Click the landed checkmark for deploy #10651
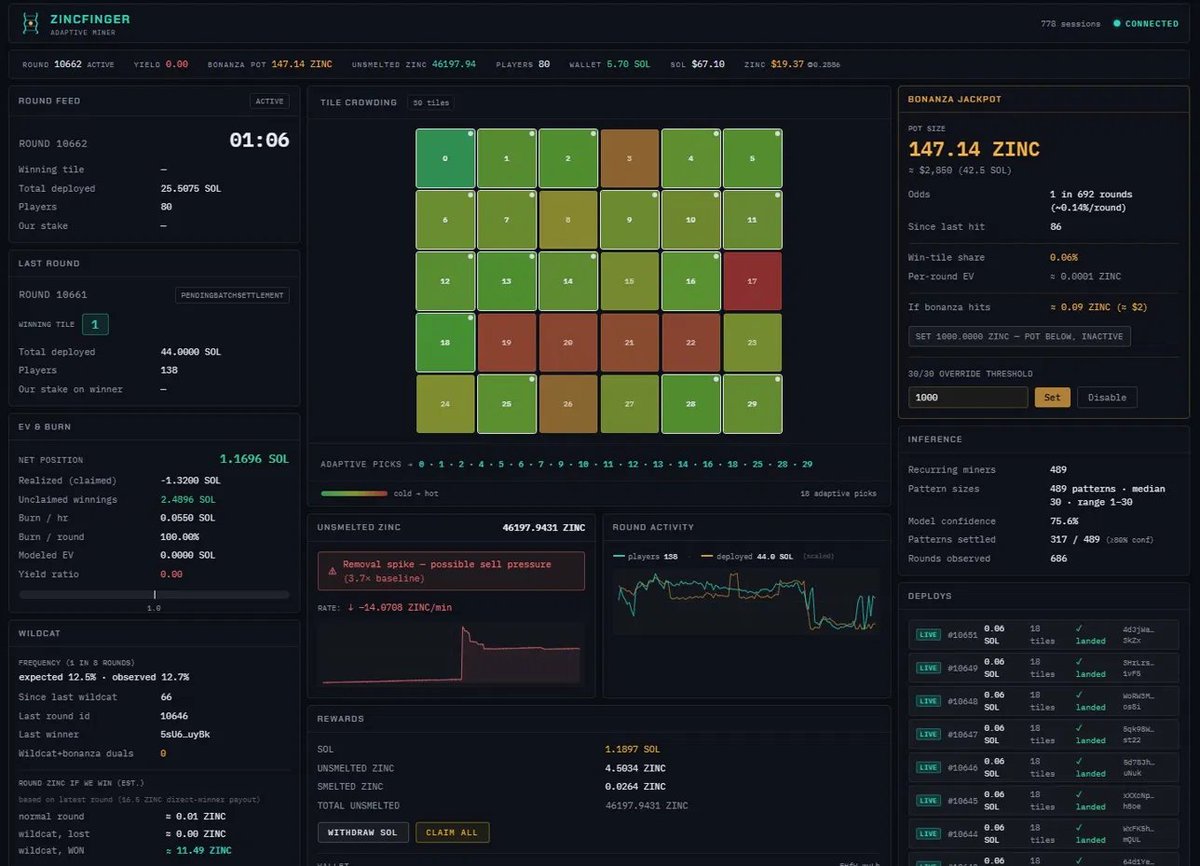 [1078, 629]
